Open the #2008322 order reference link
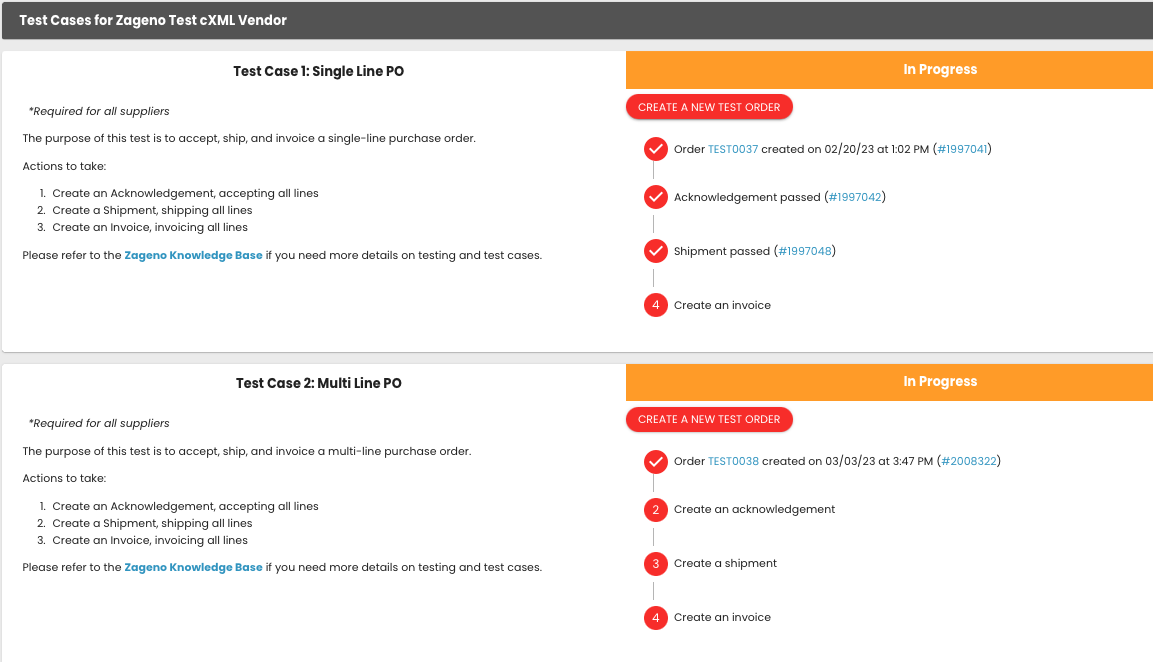This screenshot has height=662, width=1153. [968, 461]
